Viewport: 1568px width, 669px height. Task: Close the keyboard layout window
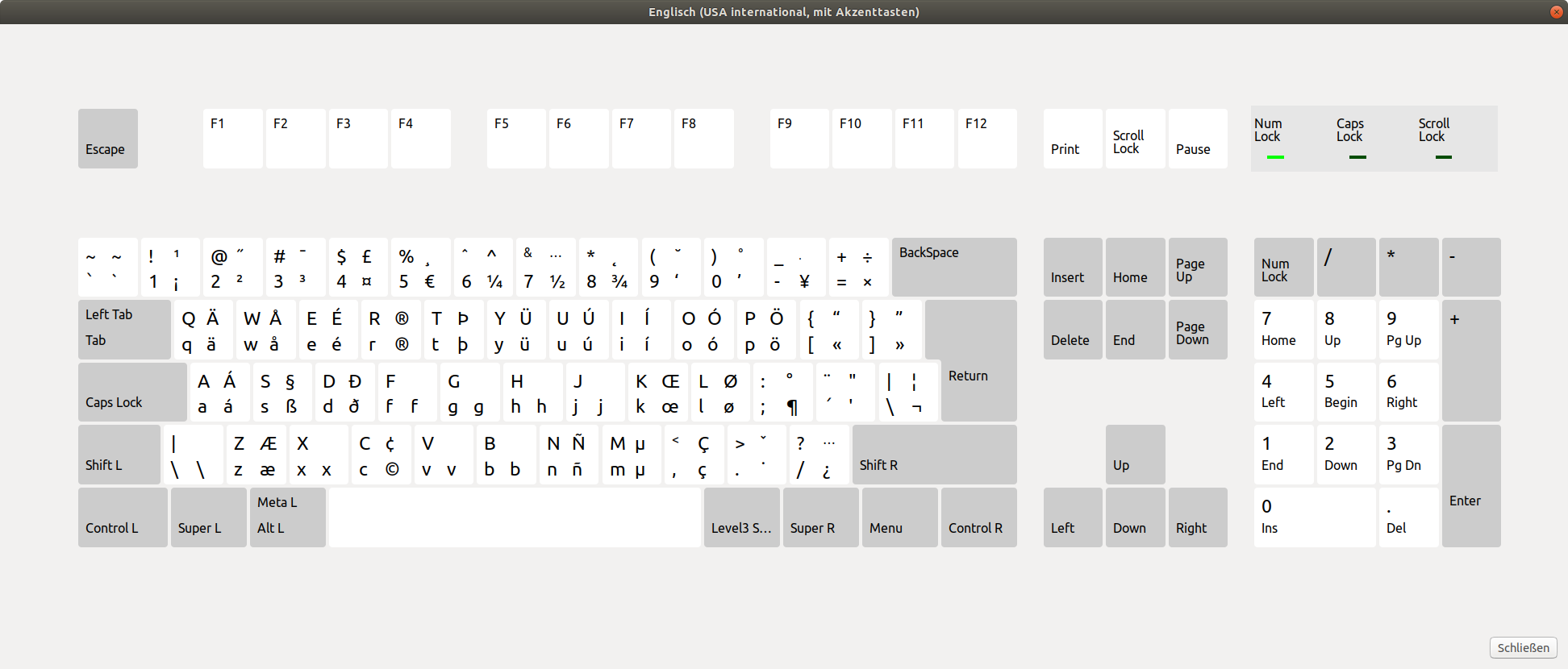(1556, 12)
